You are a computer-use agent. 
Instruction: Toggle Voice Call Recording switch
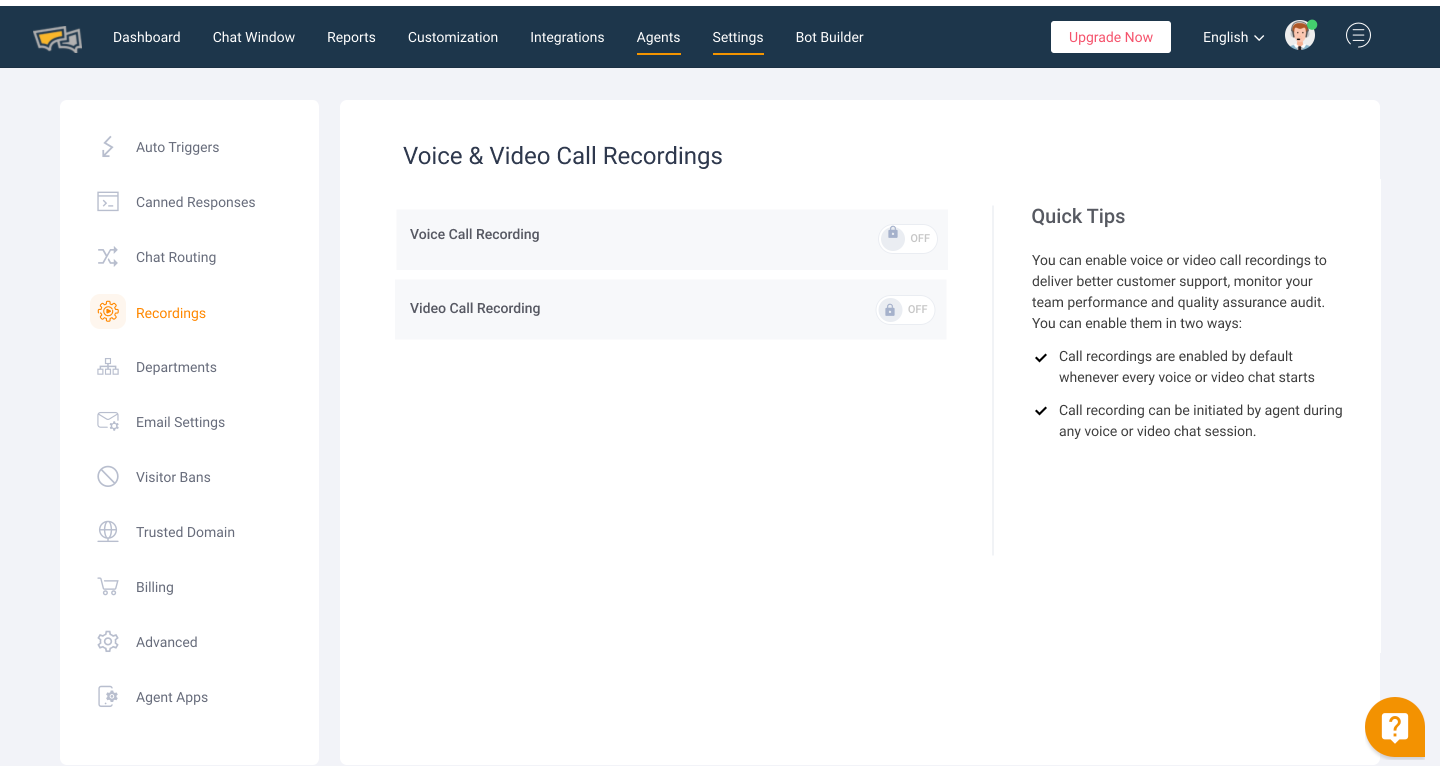pyautogui.click(x=908, y=238)
